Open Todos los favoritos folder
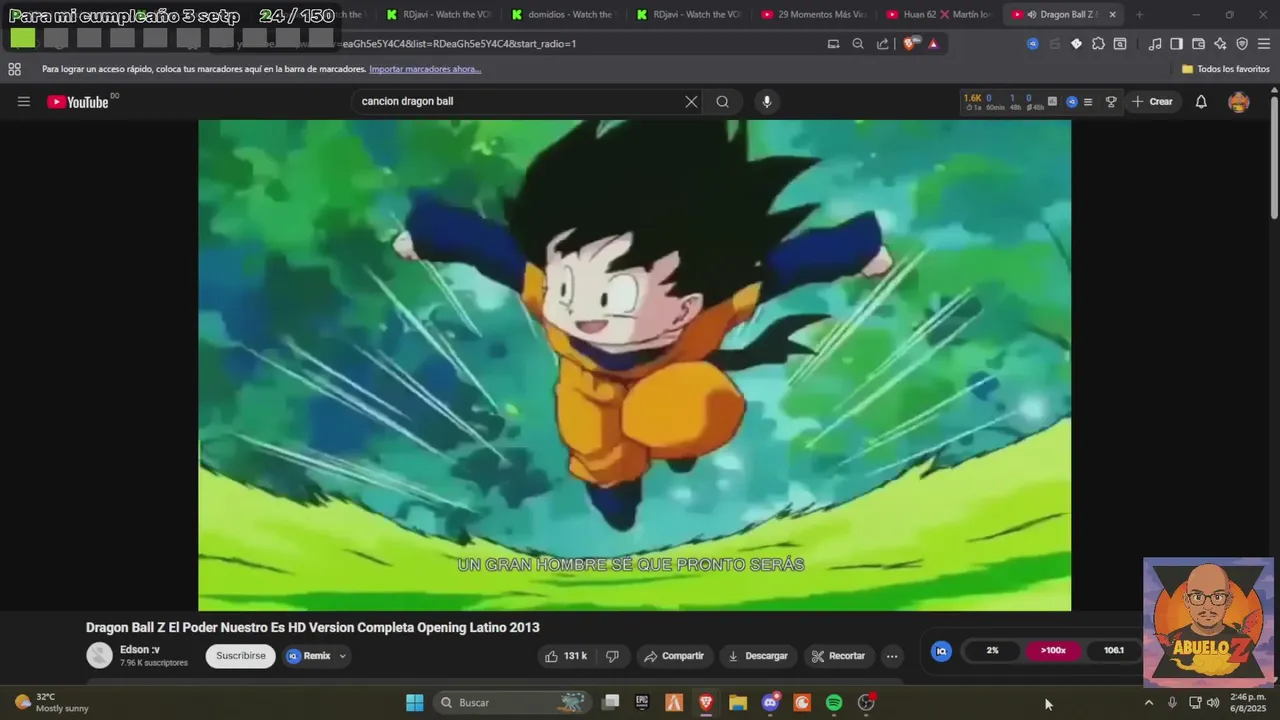This screenshot has height=720, width=1280. click(x=1226, y=69)
